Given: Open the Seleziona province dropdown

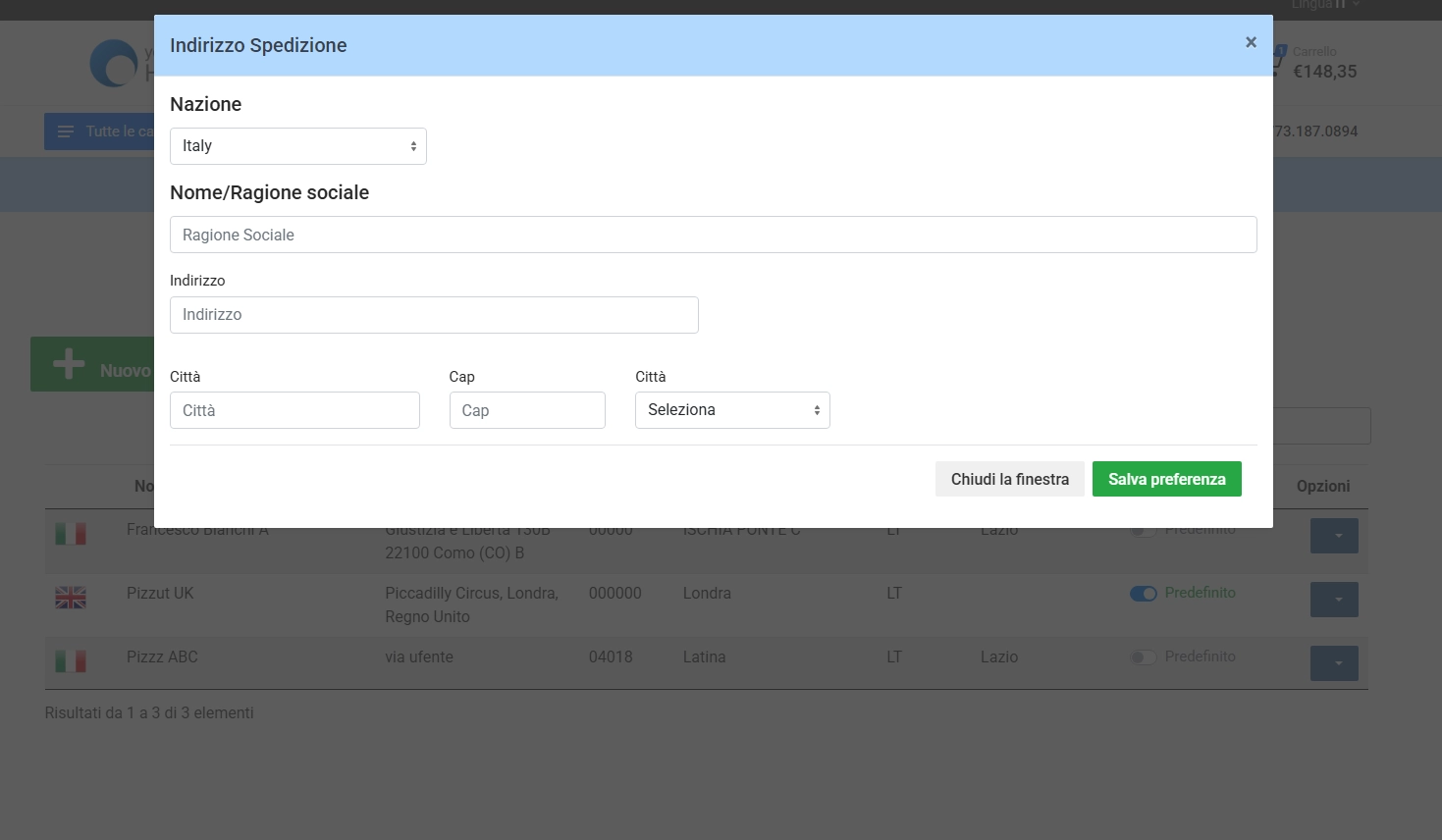Looking at the screenshot, I should coord(732,410).
